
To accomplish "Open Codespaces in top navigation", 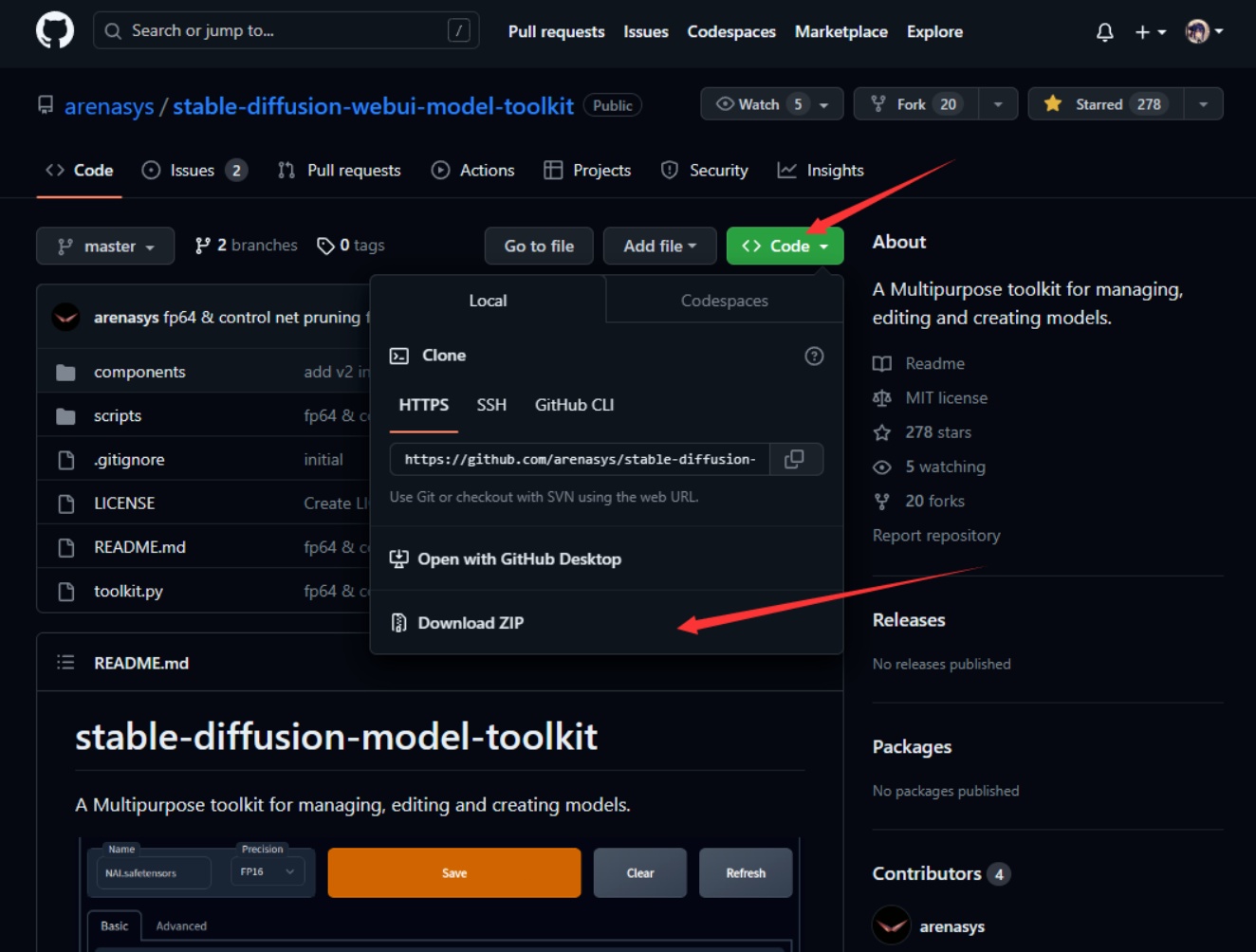I will (x=731, y=31).
